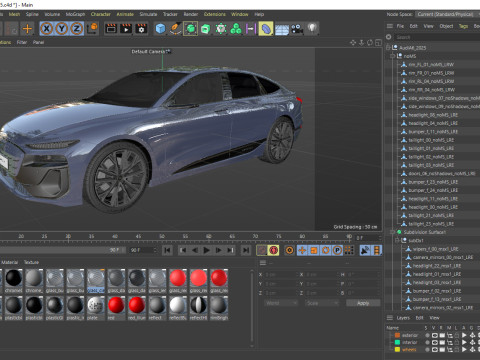Collapse the Subdivision Surface1 node
Viewport: 480px width, 360px height.
[392, 232]
